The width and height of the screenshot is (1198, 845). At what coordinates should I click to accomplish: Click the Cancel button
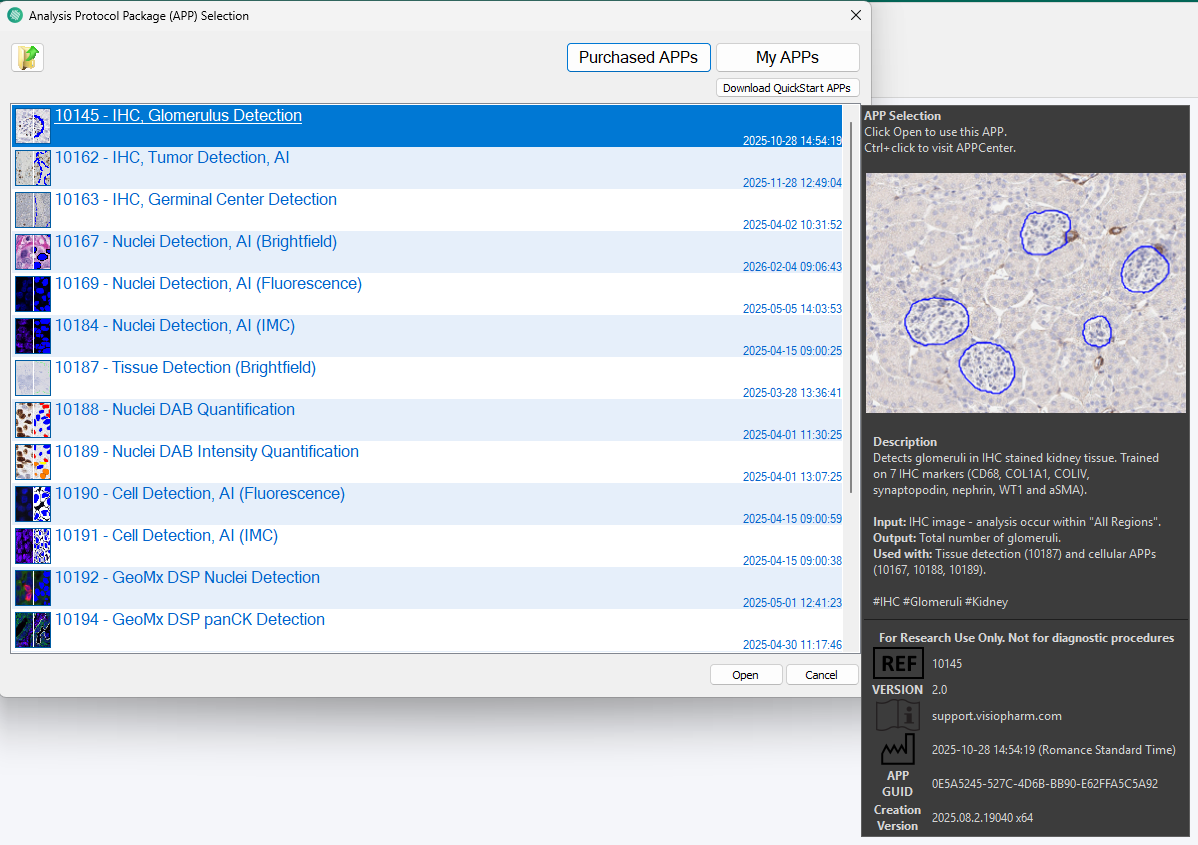click(x=821, y=675)
